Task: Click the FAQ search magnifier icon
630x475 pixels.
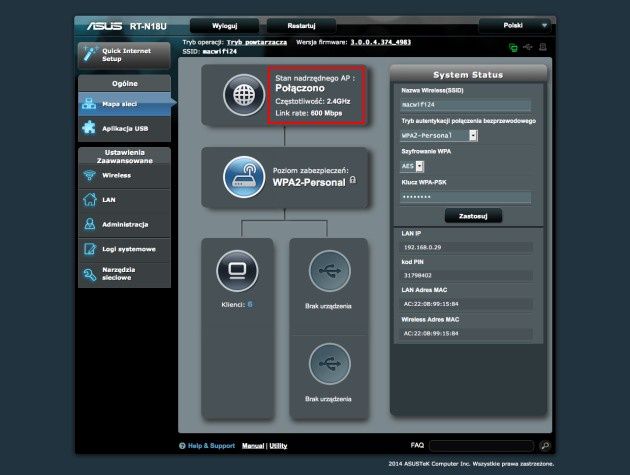Action: (545, 445)
